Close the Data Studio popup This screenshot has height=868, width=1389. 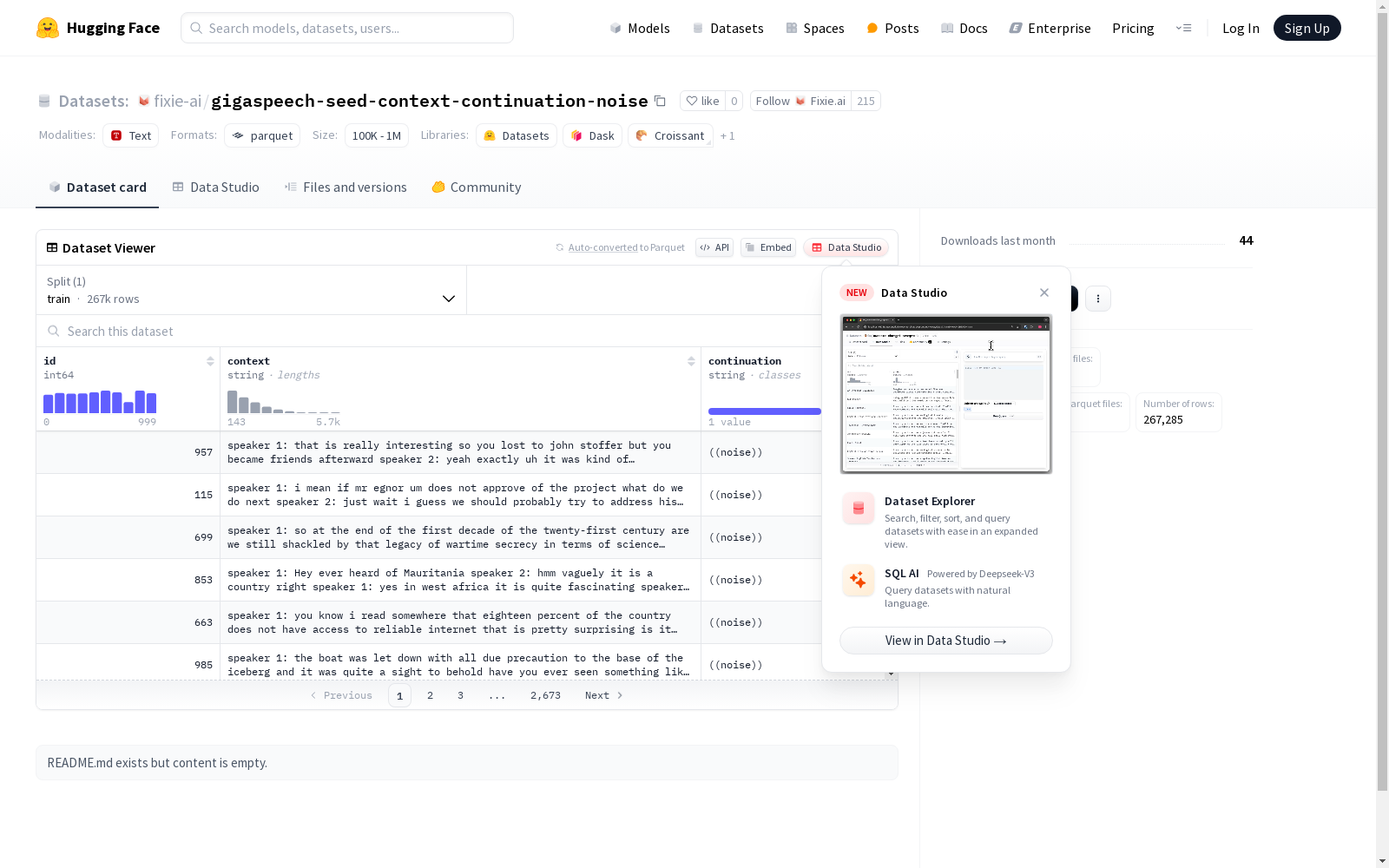coord(1044,293)
